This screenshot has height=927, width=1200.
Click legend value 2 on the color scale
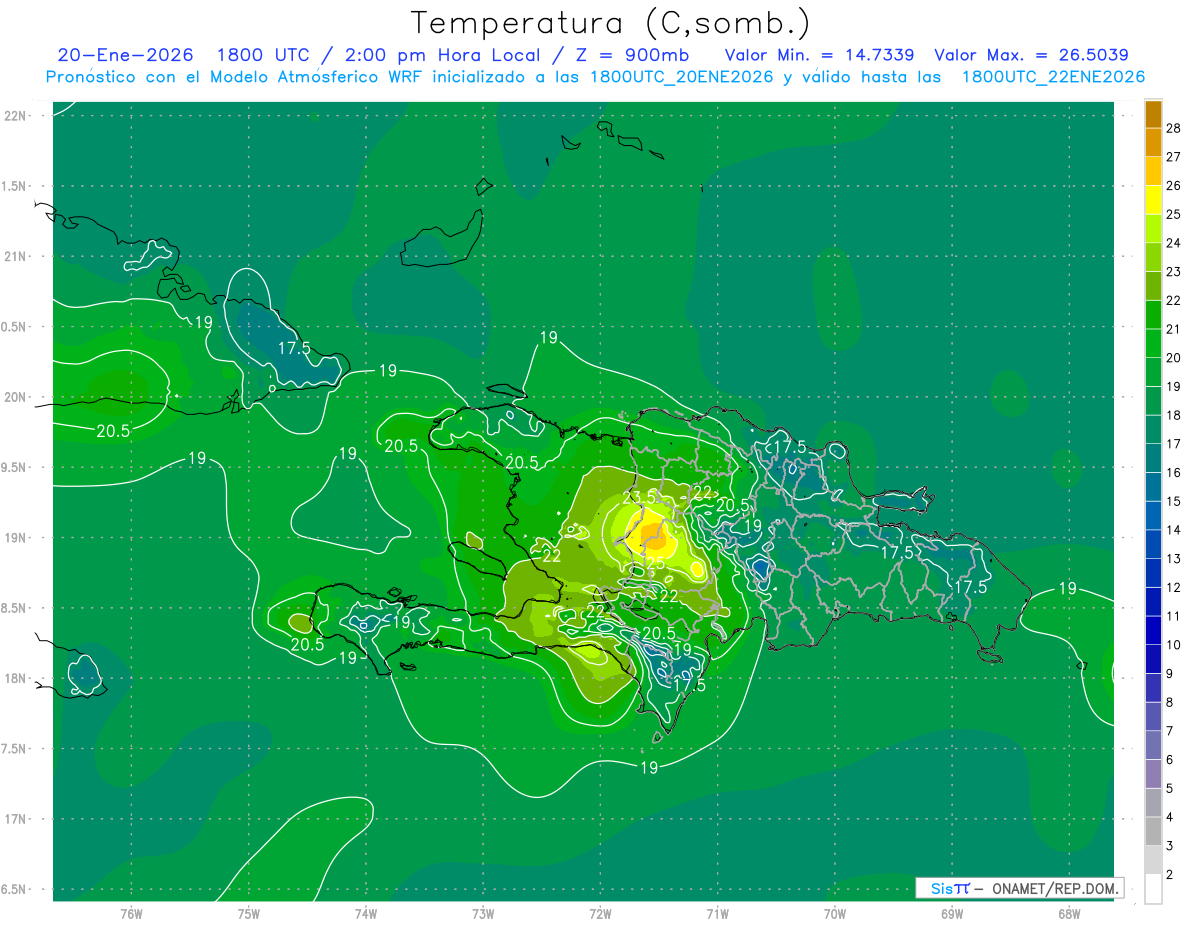click(1170, 875)
